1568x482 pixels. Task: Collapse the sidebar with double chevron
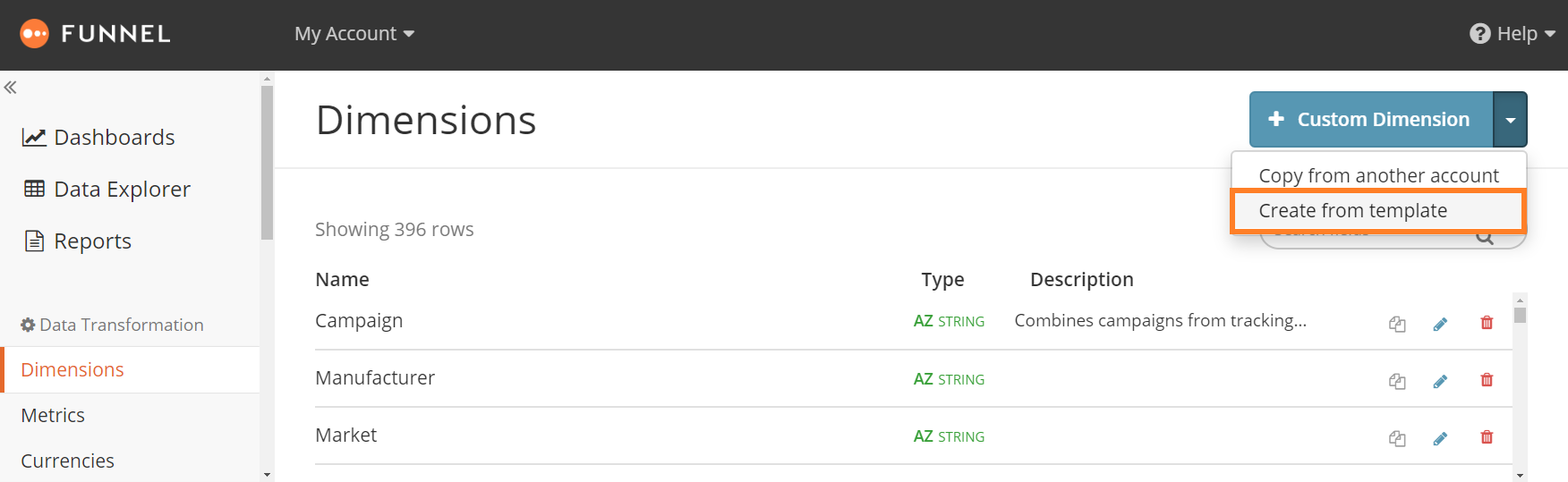[11, 88]
